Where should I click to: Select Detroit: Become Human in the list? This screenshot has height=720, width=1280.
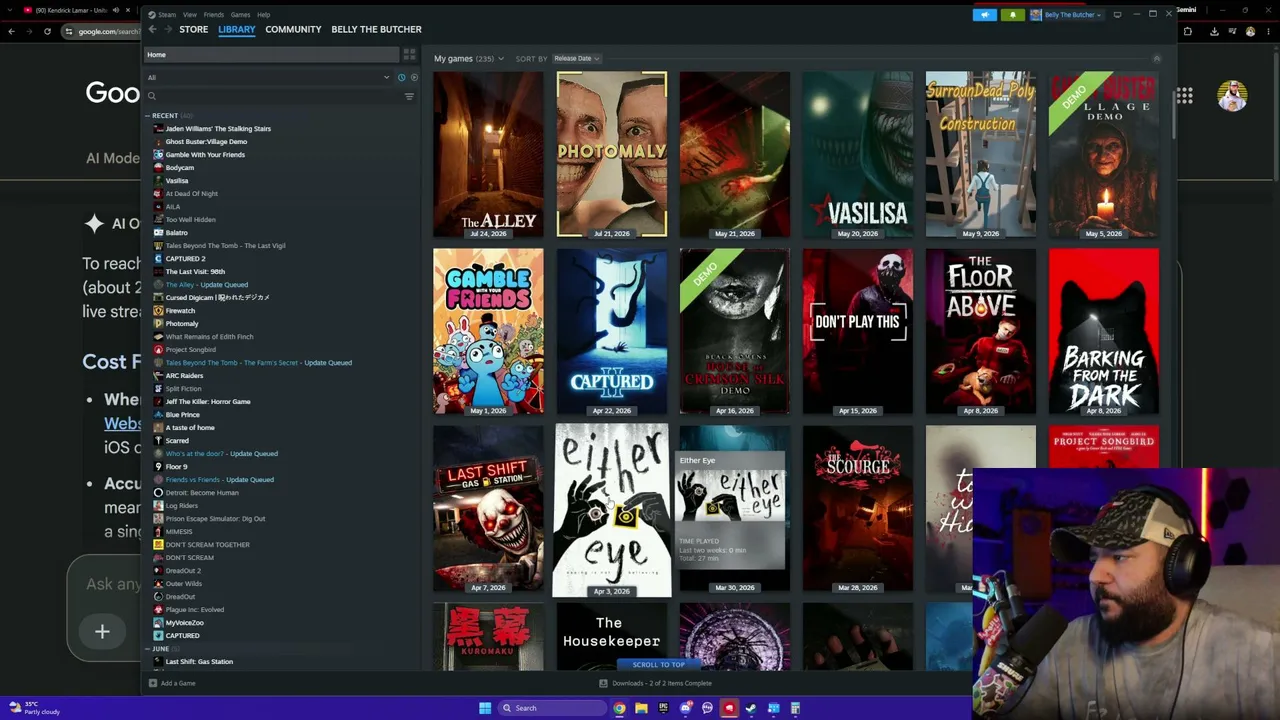[x=202, y=493]
